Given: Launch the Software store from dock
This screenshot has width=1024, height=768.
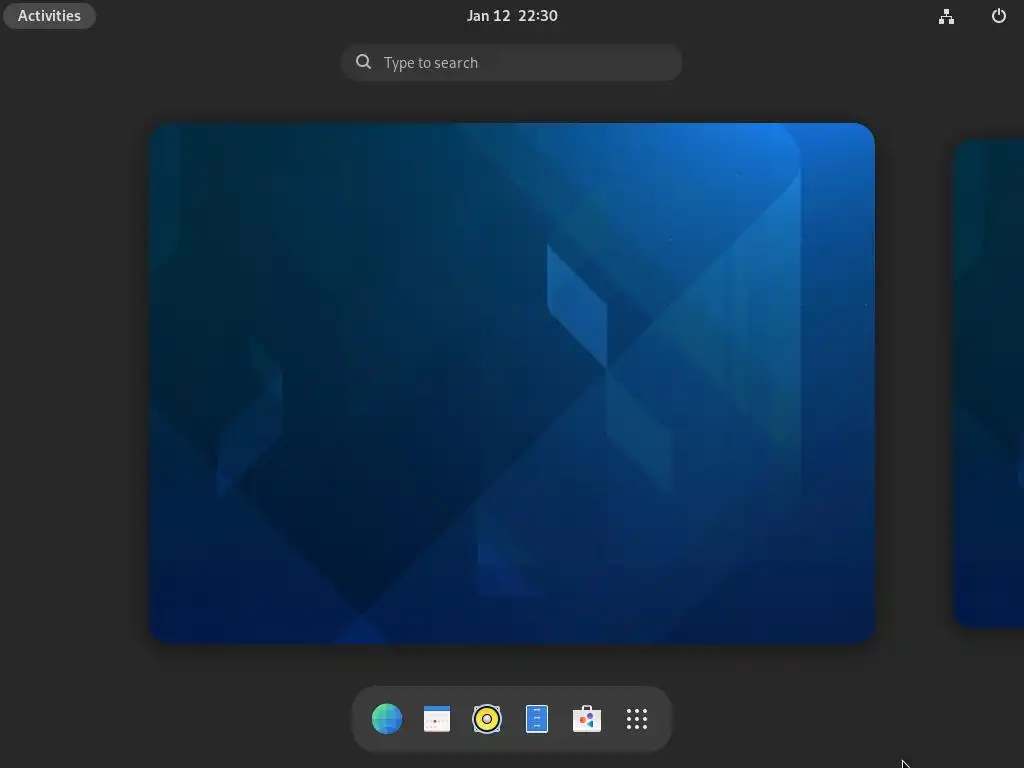Looking at the screenshot, I should (x=586, y=719).
